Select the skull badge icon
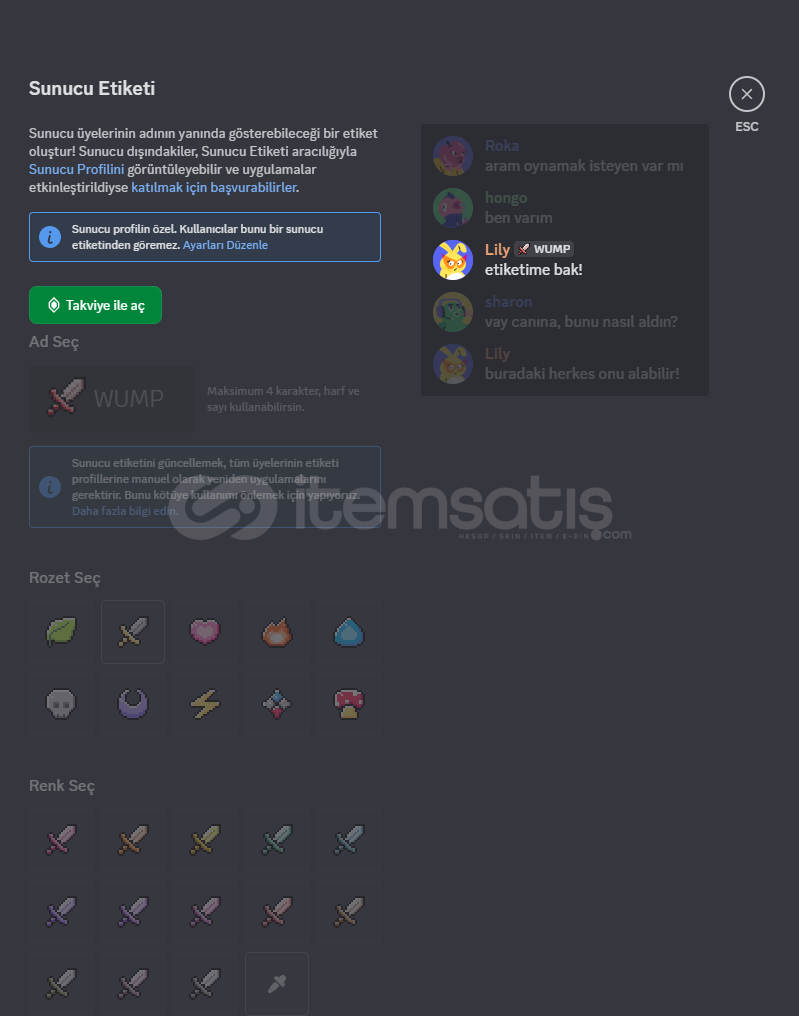 (x=61, y=704)
